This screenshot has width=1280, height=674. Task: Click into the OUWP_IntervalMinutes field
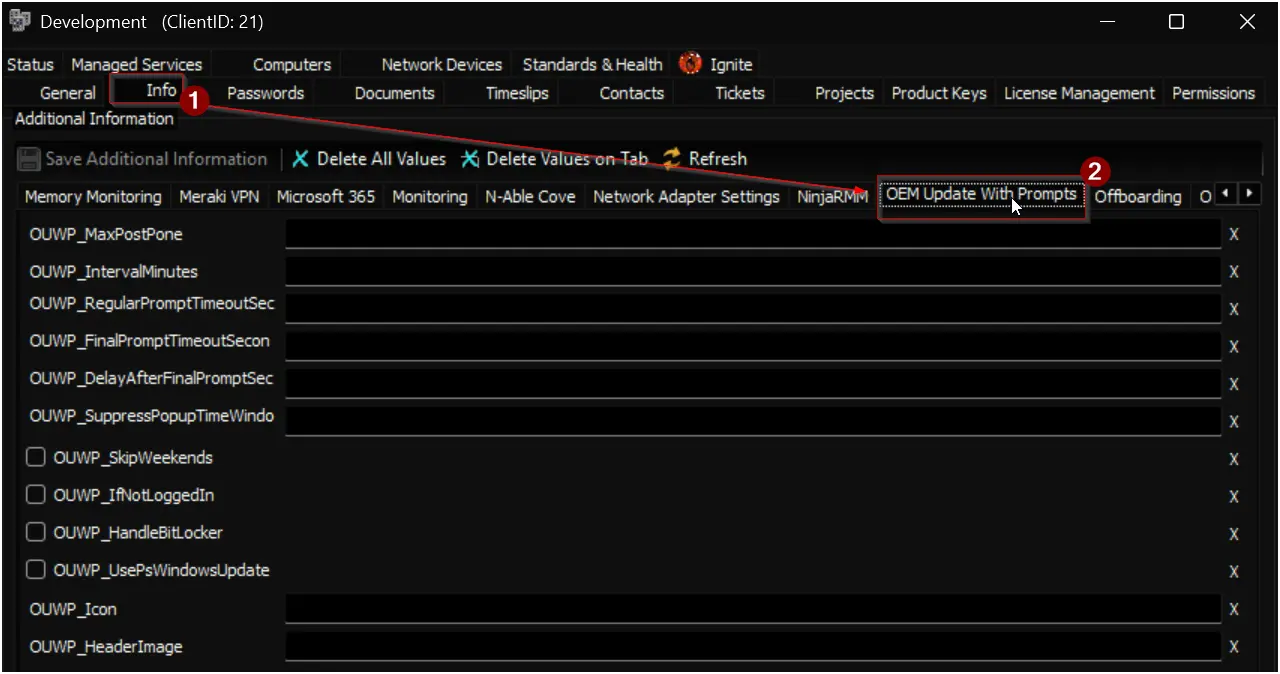[x=753, y=271]
